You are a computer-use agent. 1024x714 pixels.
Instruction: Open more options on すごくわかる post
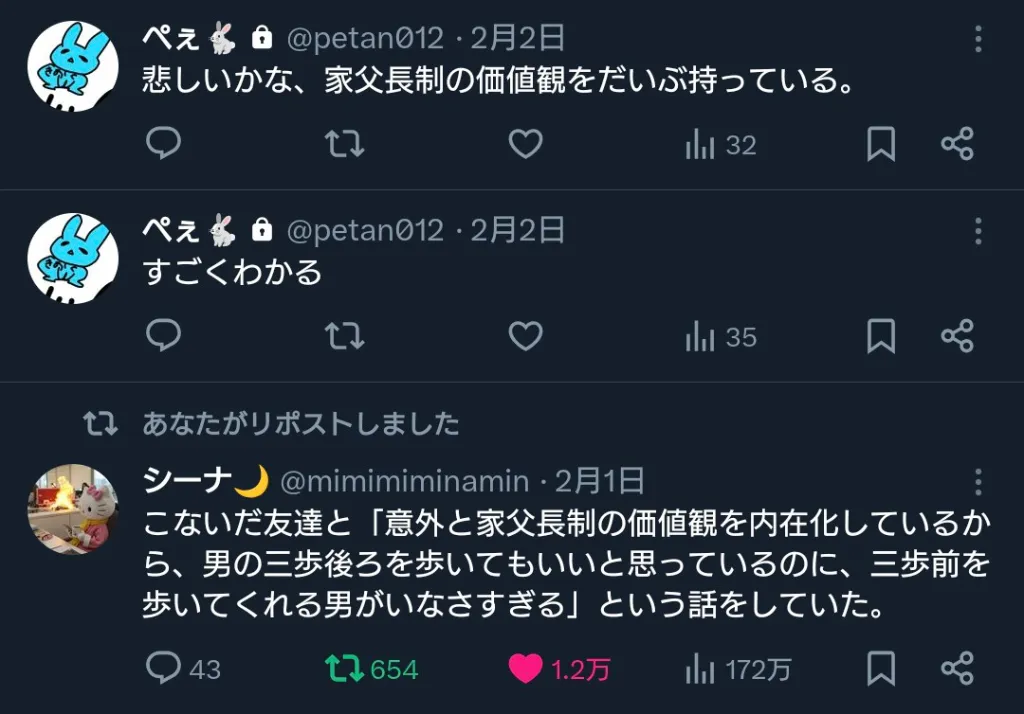tap(978, 231)
